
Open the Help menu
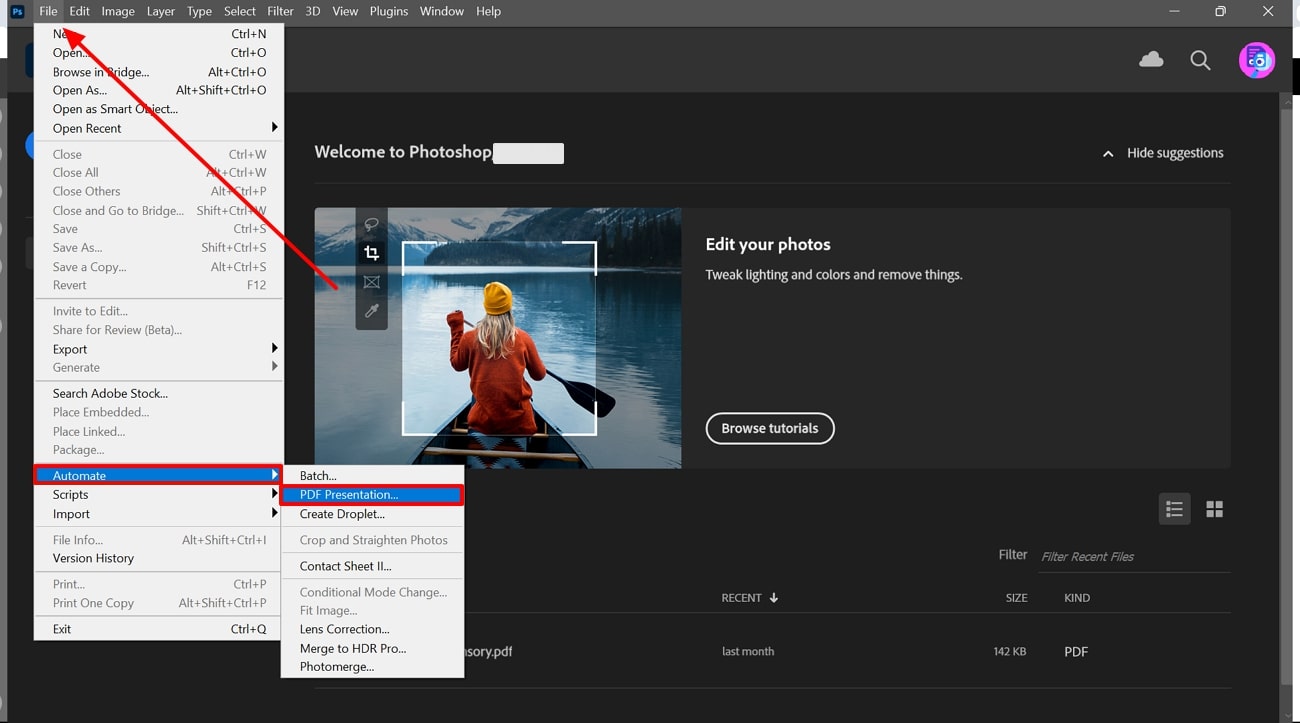point(488,11)
